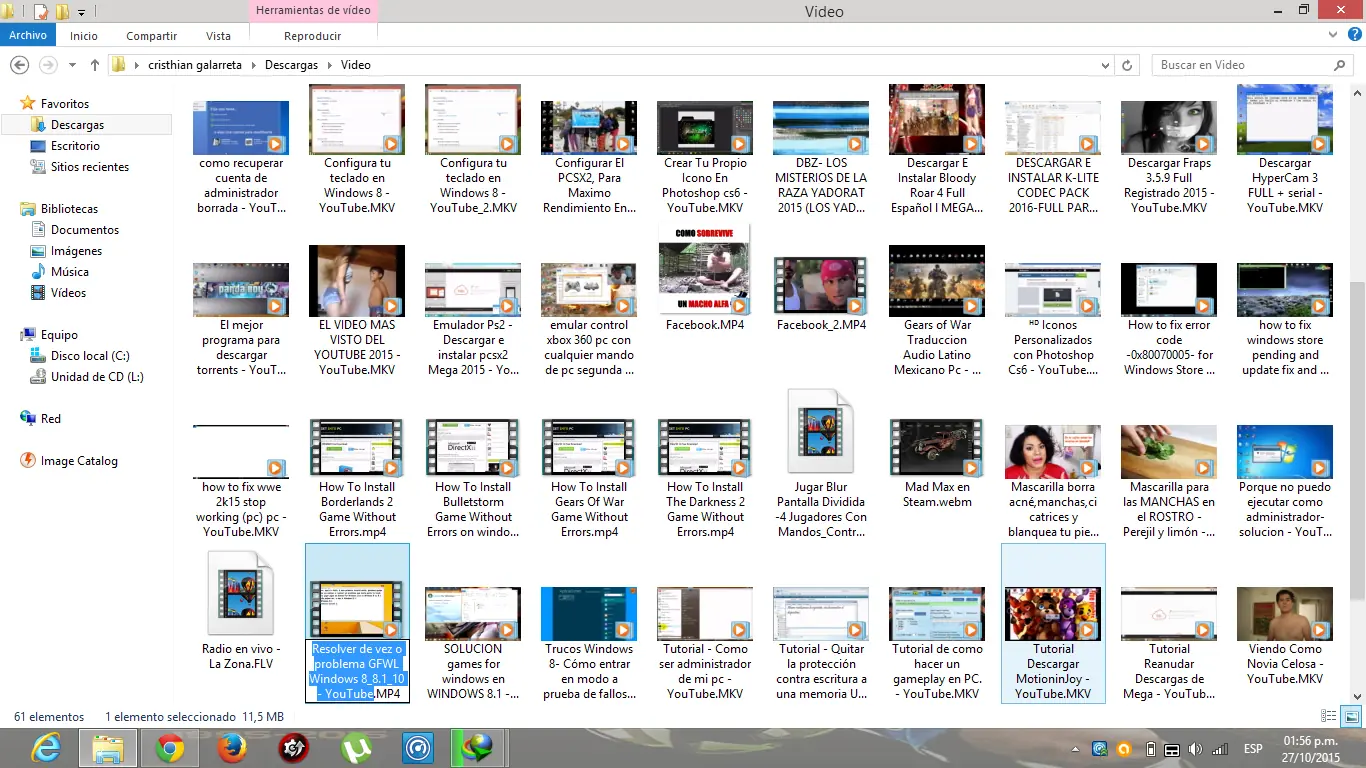The width and height of the screenshot is (1366, 768).
Task: Select Descargas in Favoritos sidebar
Action: (77, 125)
